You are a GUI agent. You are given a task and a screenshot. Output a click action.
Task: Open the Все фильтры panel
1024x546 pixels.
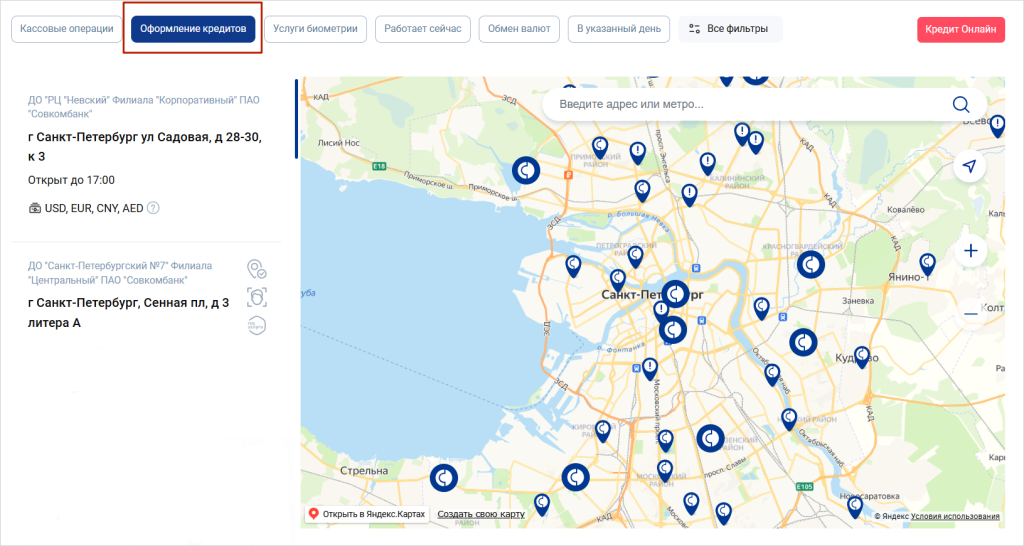730,29
